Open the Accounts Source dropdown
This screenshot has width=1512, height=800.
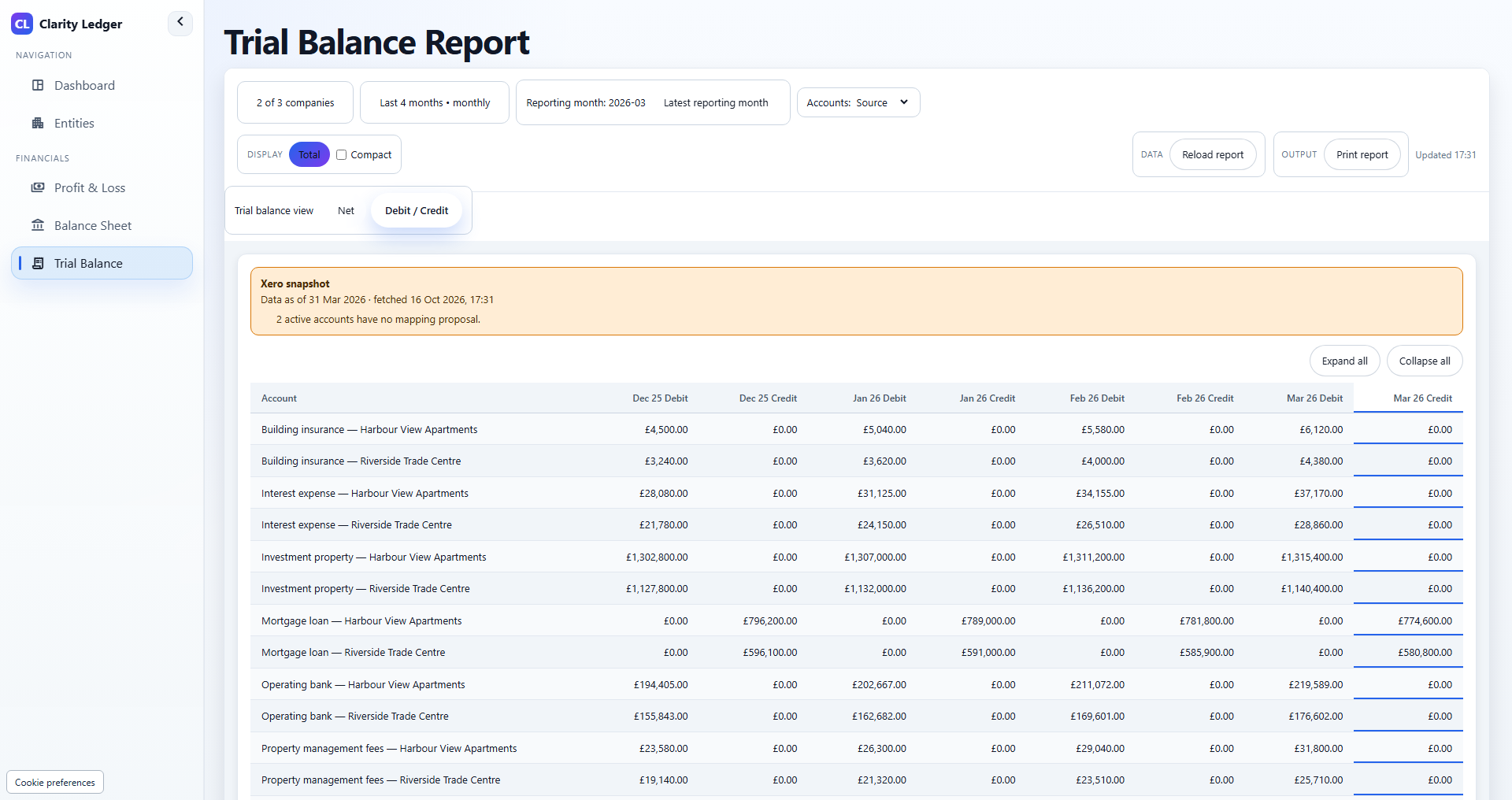click(x=858, y=102)
